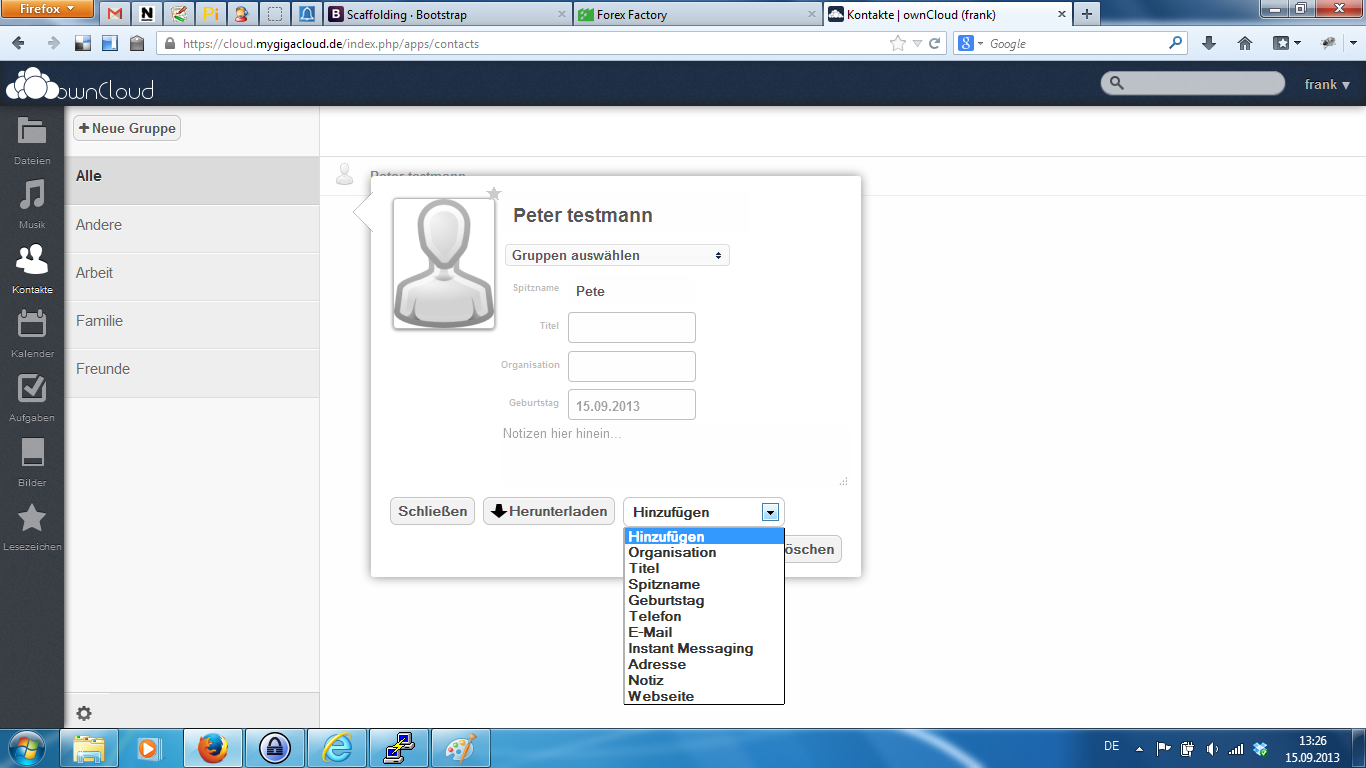Open Windows Start menu
Image resolution: width=1366 pixels, height=768 pixels.
coord(26,748)
